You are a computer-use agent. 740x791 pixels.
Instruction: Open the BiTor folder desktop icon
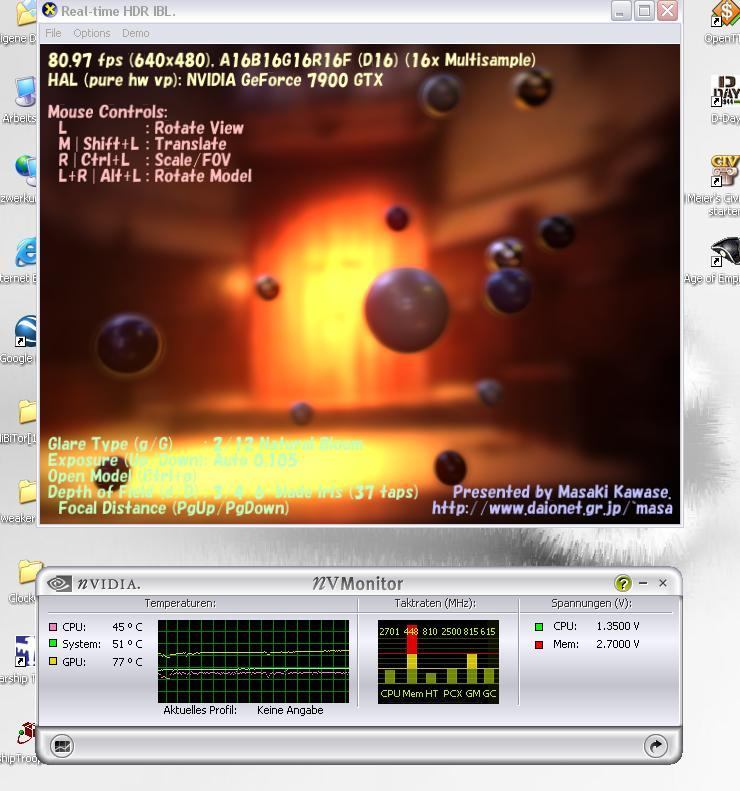tap(27, 411)
